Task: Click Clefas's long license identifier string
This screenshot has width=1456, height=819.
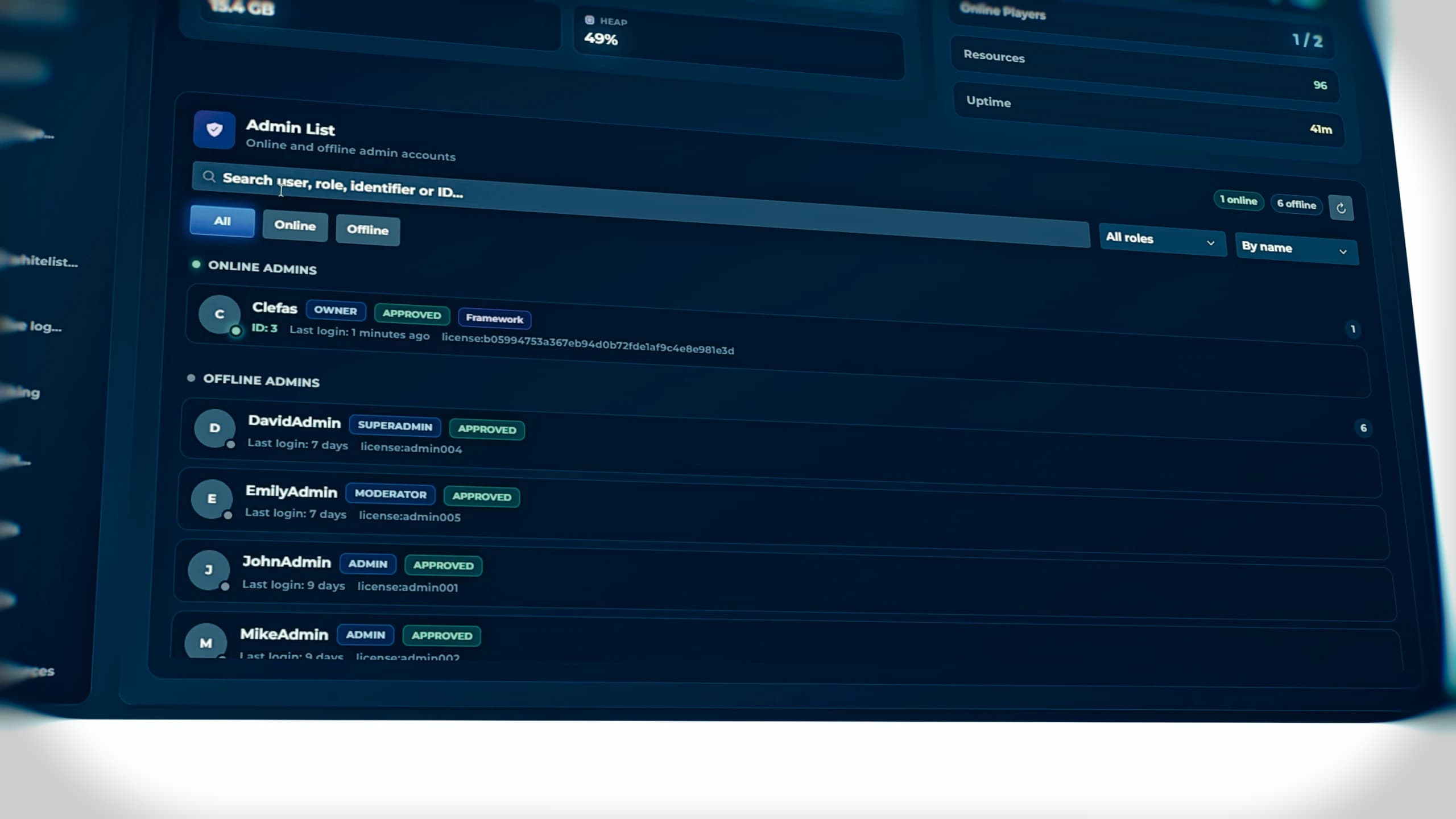Action: pos(588,344)
